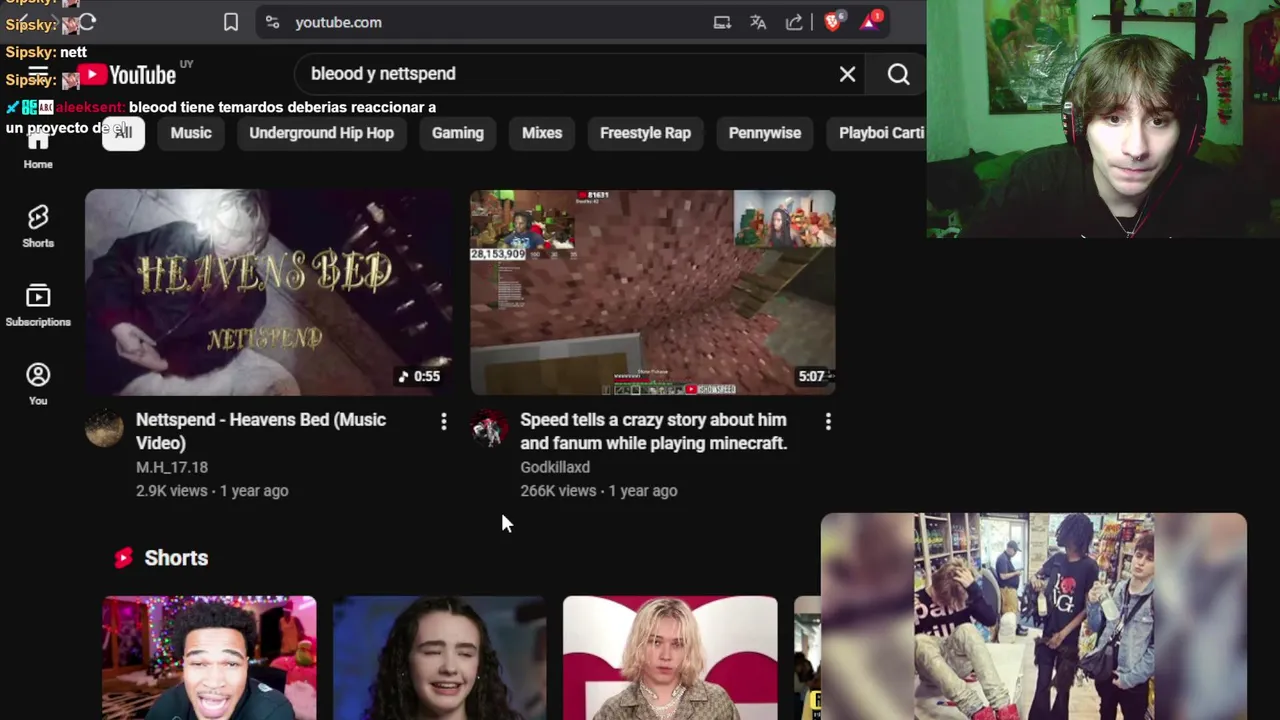The width and height of the screenshot is (1280, 720).
Task: Select the Mixes filter chip
Action: pos(542,133)
